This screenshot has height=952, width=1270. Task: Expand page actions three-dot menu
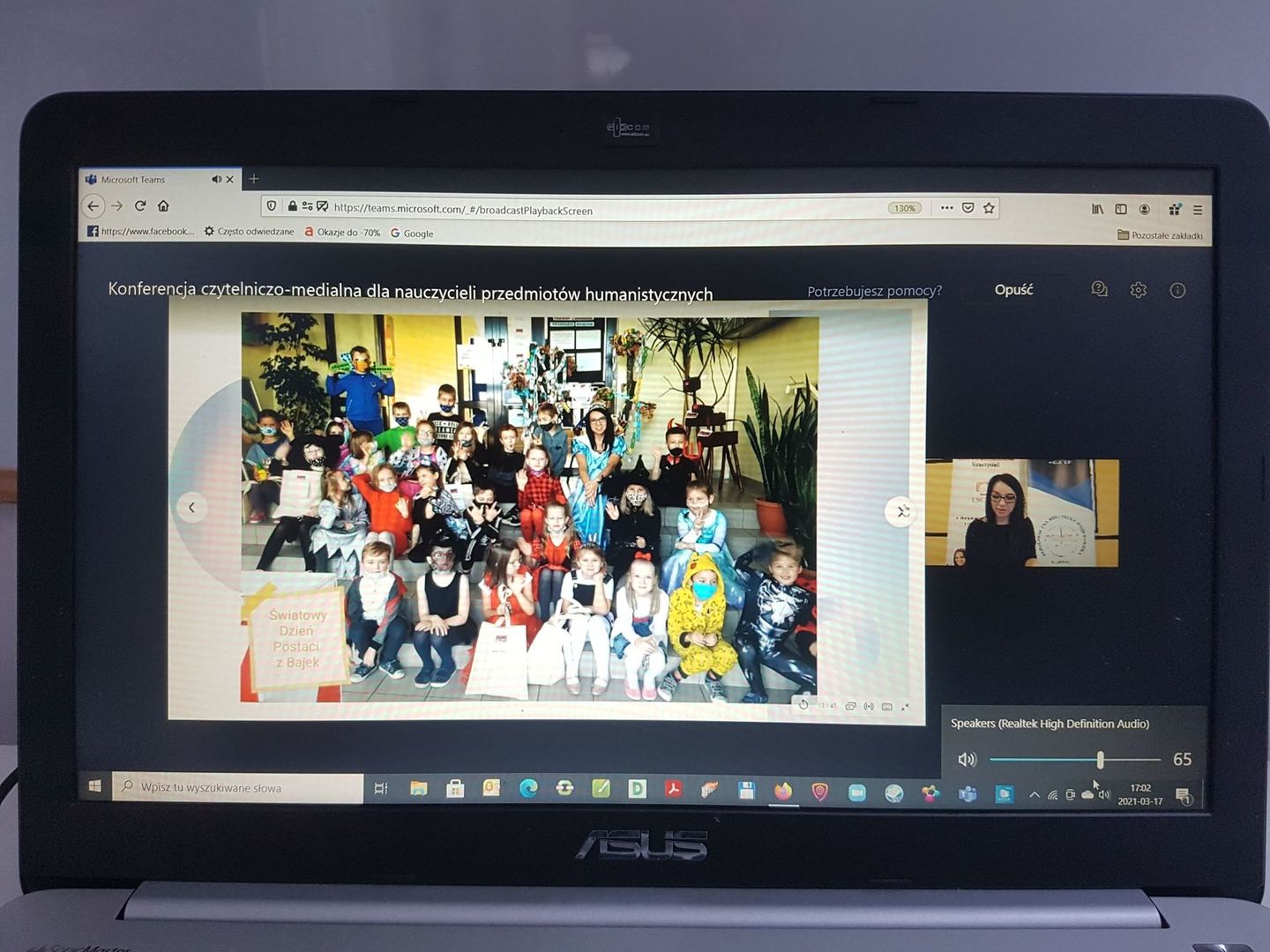click(946, 208)
